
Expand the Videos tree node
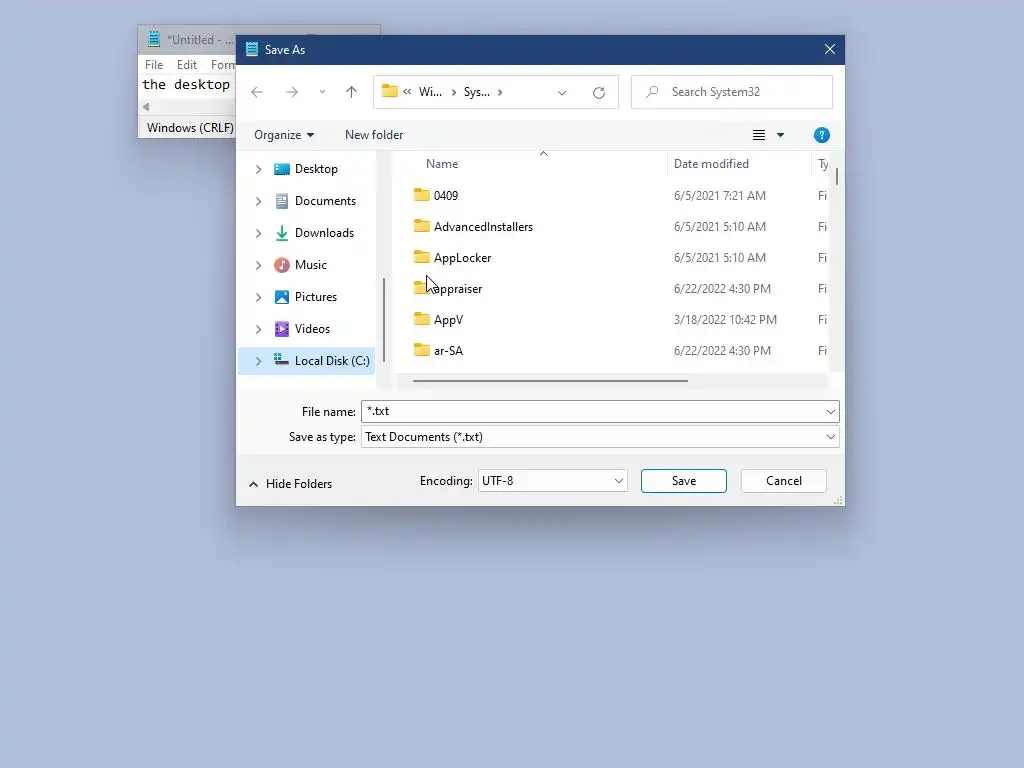(259, 329)
